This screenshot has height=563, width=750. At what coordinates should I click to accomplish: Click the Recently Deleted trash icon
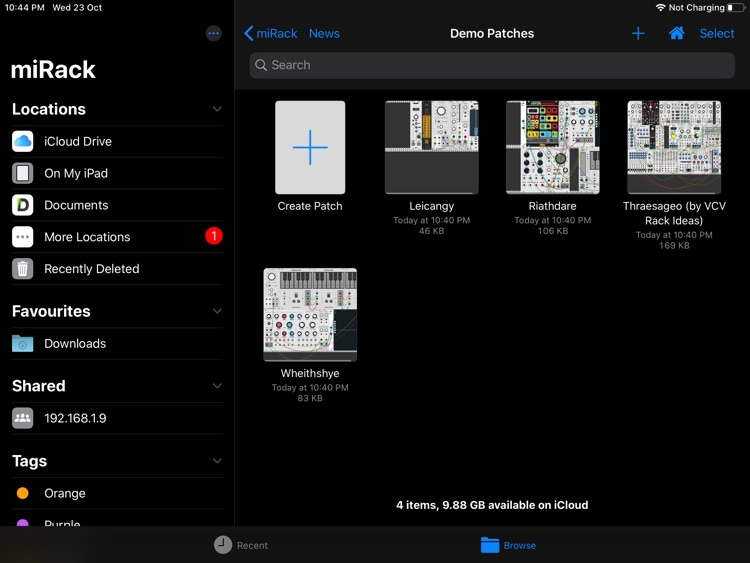click(22, 269)
